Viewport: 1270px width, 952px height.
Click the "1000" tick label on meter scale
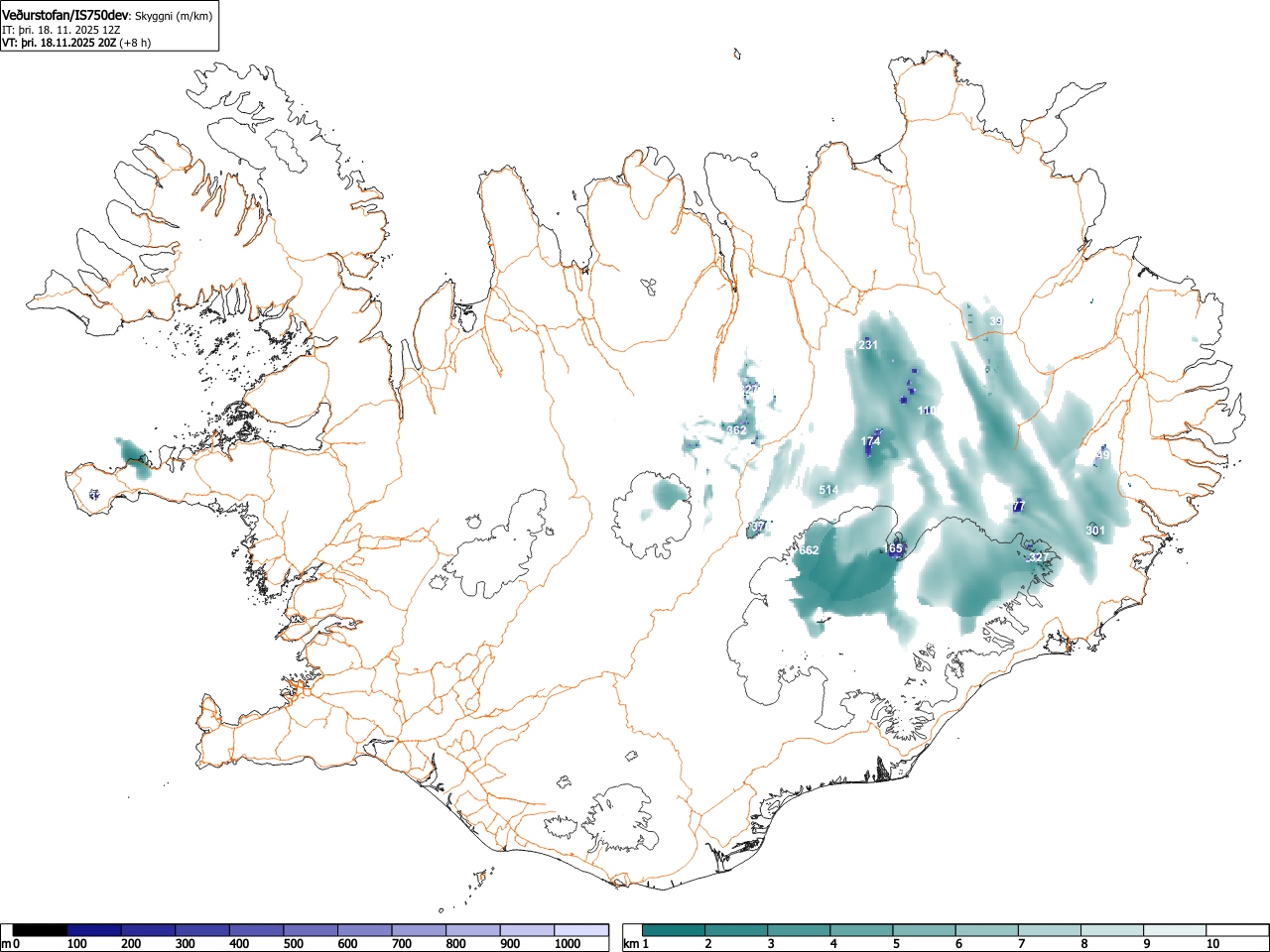point(568,944)
